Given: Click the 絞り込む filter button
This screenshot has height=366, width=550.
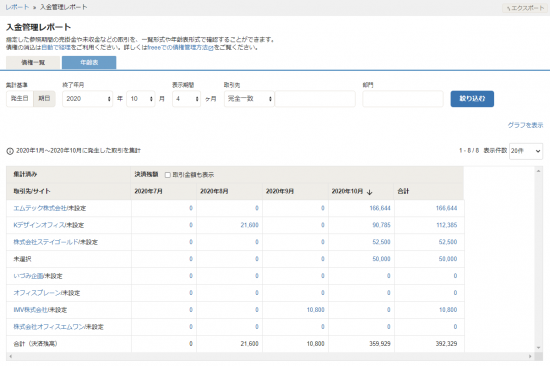Looking at the screenshot, I should [x=472, y=99].
